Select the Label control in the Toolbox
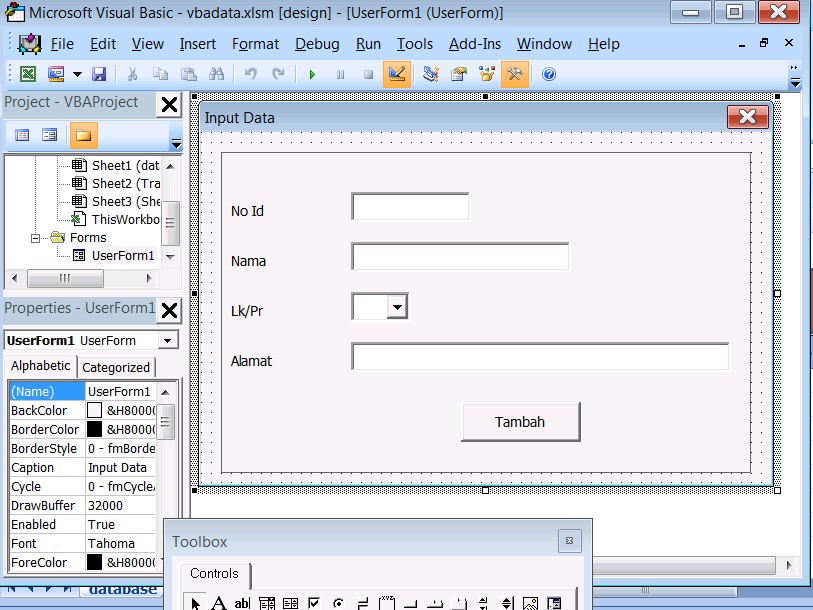Screen dimensions: 813x610 [217, 602]
